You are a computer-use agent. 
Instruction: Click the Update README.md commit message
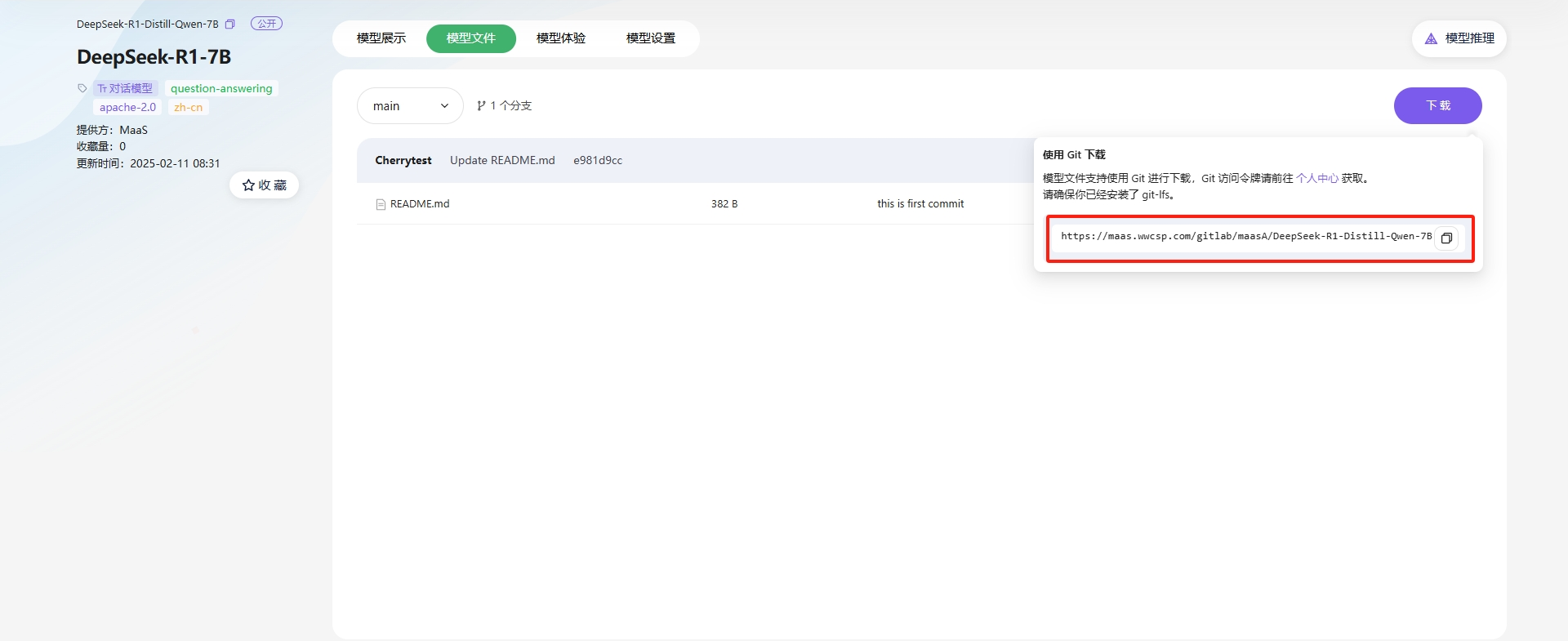502,161
